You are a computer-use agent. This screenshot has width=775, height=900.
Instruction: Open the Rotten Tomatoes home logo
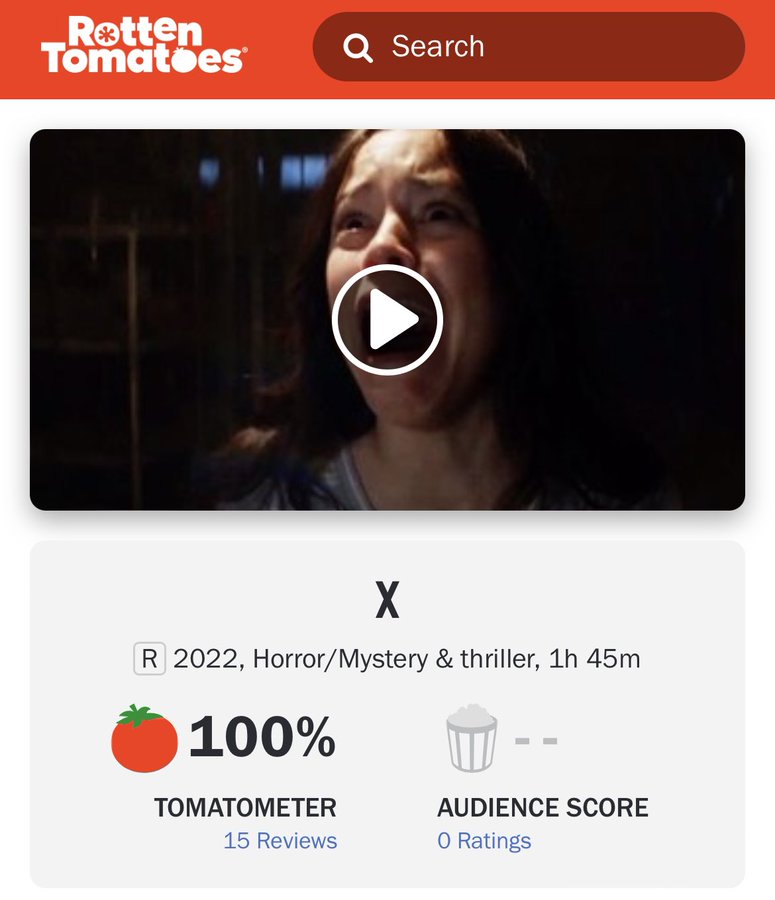144,45
